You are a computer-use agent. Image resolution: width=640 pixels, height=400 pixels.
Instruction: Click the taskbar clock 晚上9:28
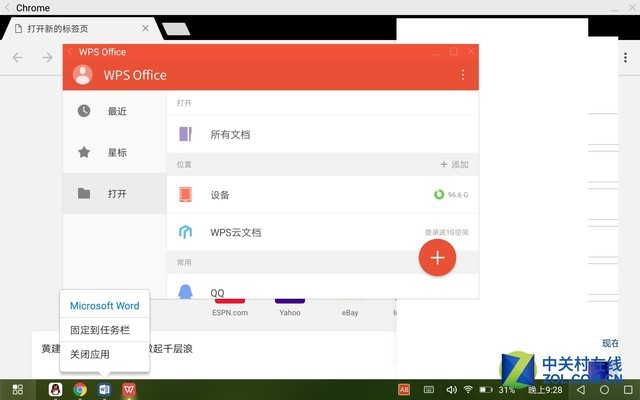tap(545, 390)
